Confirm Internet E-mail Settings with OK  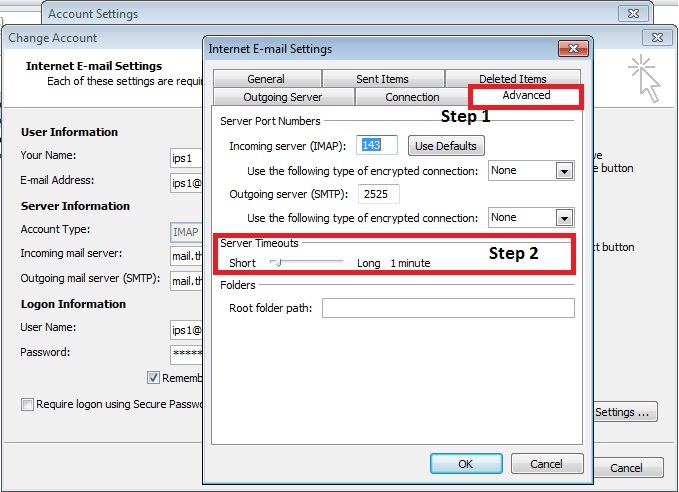click(x=465, y=464)
